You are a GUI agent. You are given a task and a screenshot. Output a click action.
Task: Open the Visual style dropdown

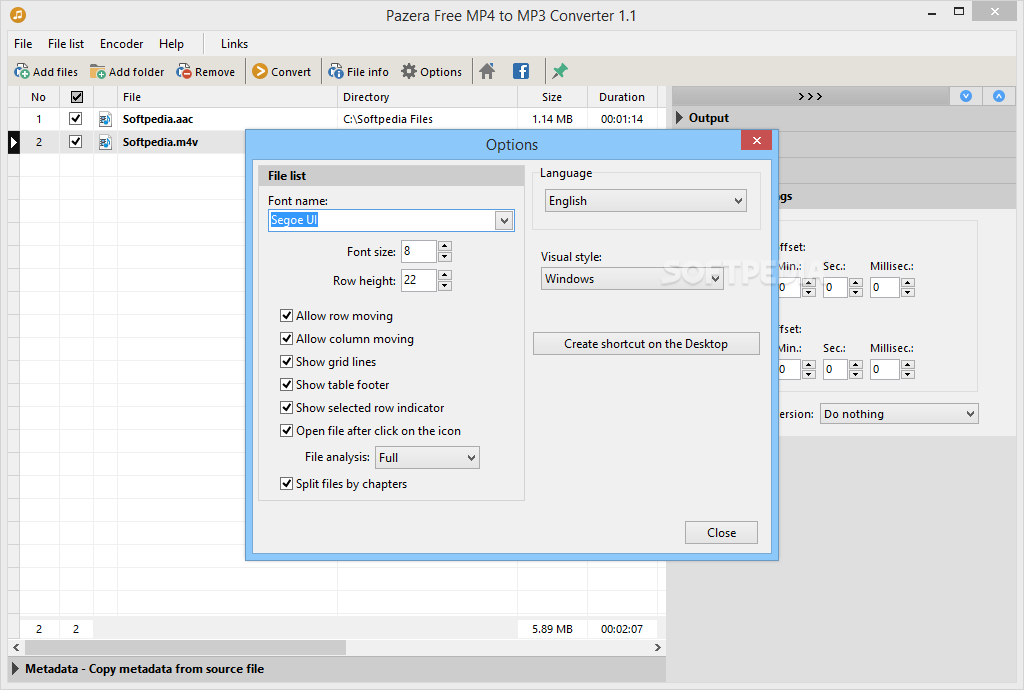click(x=632, y=279)
